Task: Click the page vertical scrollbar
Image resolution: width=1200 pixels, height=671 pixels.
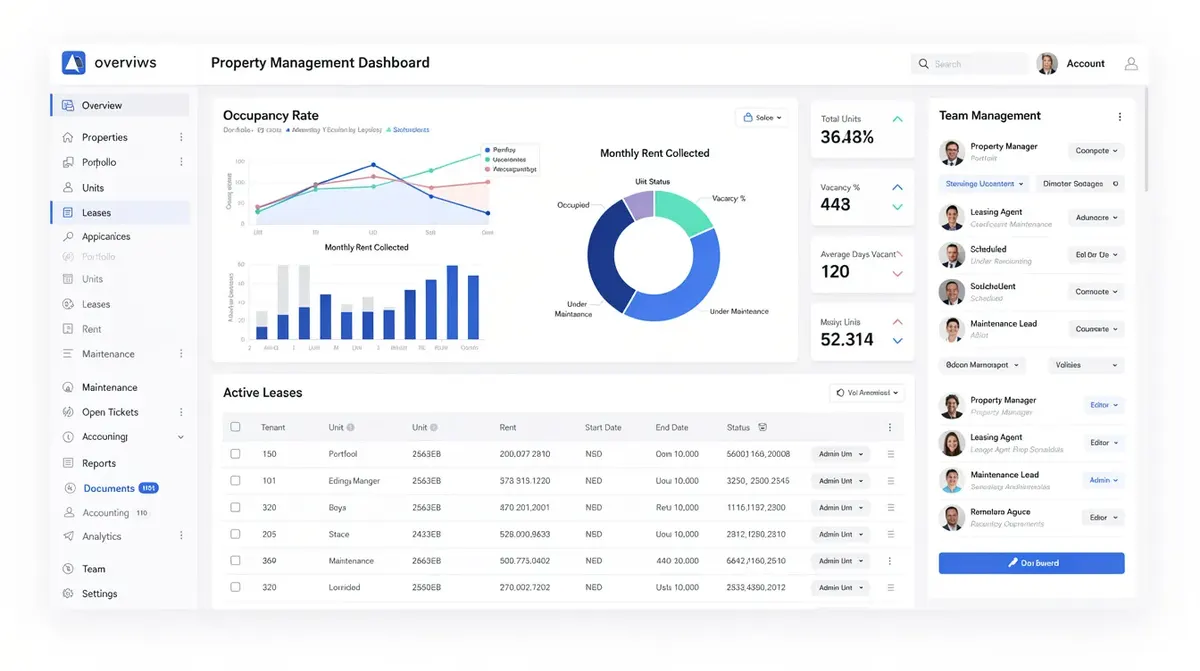Action: click(x=1147, y=140)
